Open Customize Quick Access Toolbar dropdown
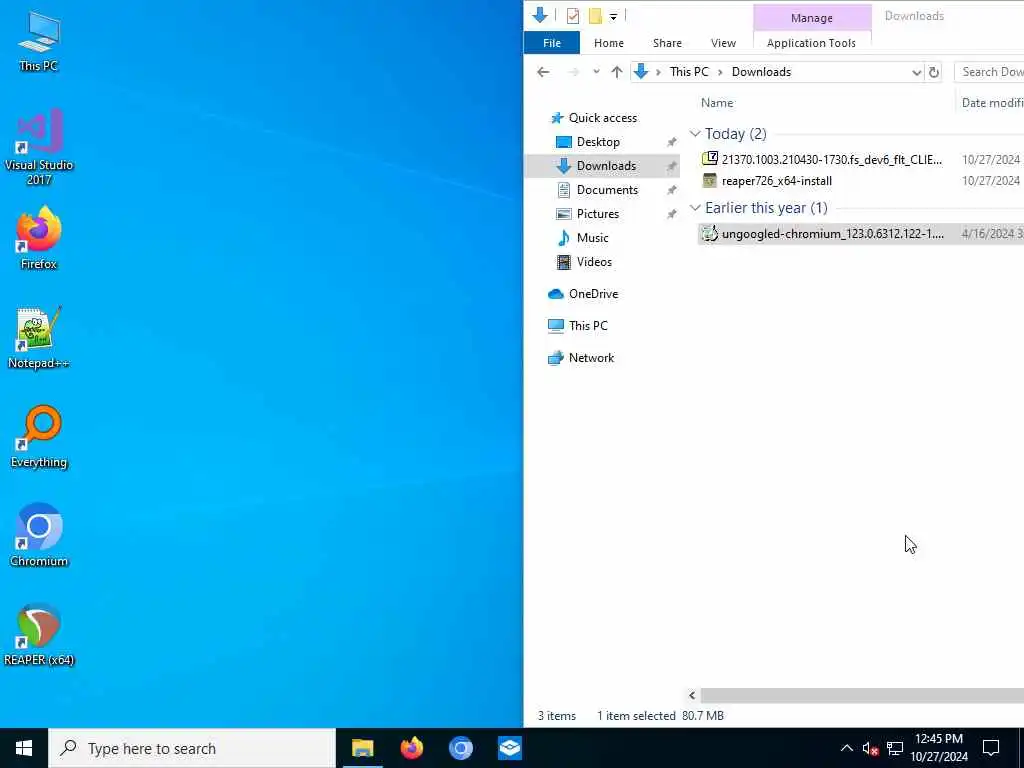This screenshot has height=768, width=1024. [613, 17]
